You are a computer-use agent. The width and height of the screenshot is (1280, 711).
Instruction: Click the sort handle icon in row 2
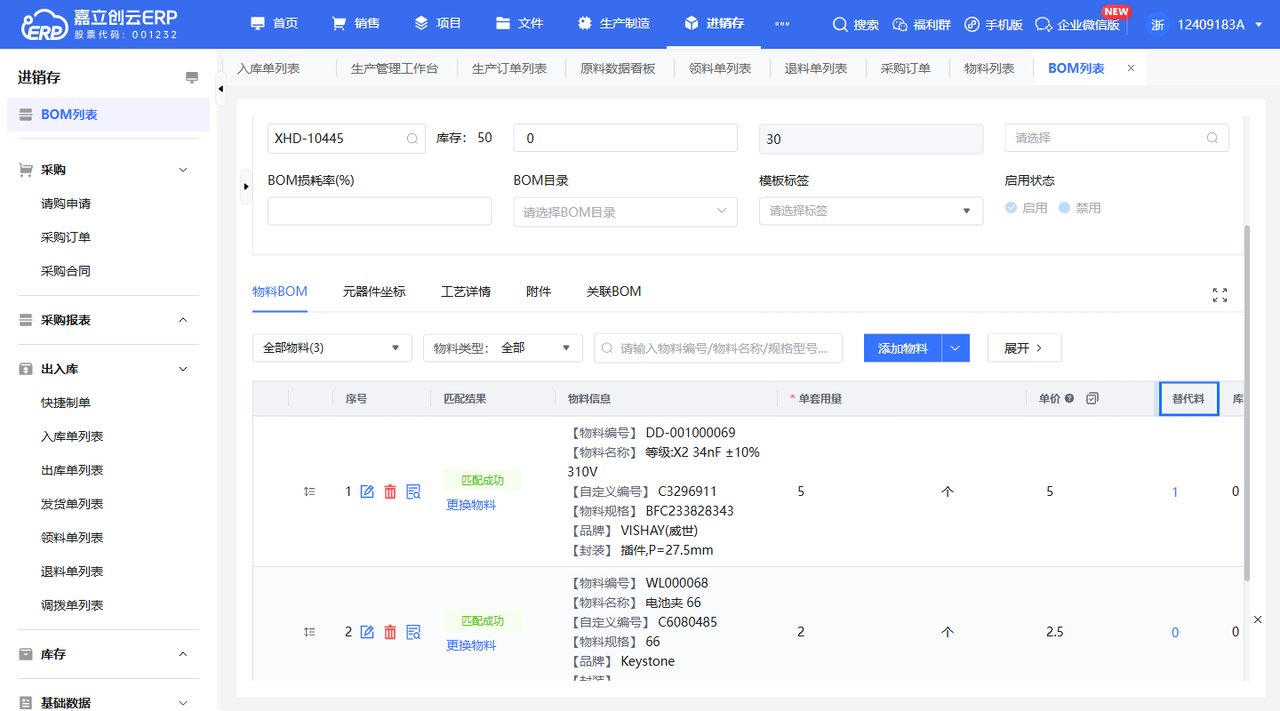tap(310, 632)
